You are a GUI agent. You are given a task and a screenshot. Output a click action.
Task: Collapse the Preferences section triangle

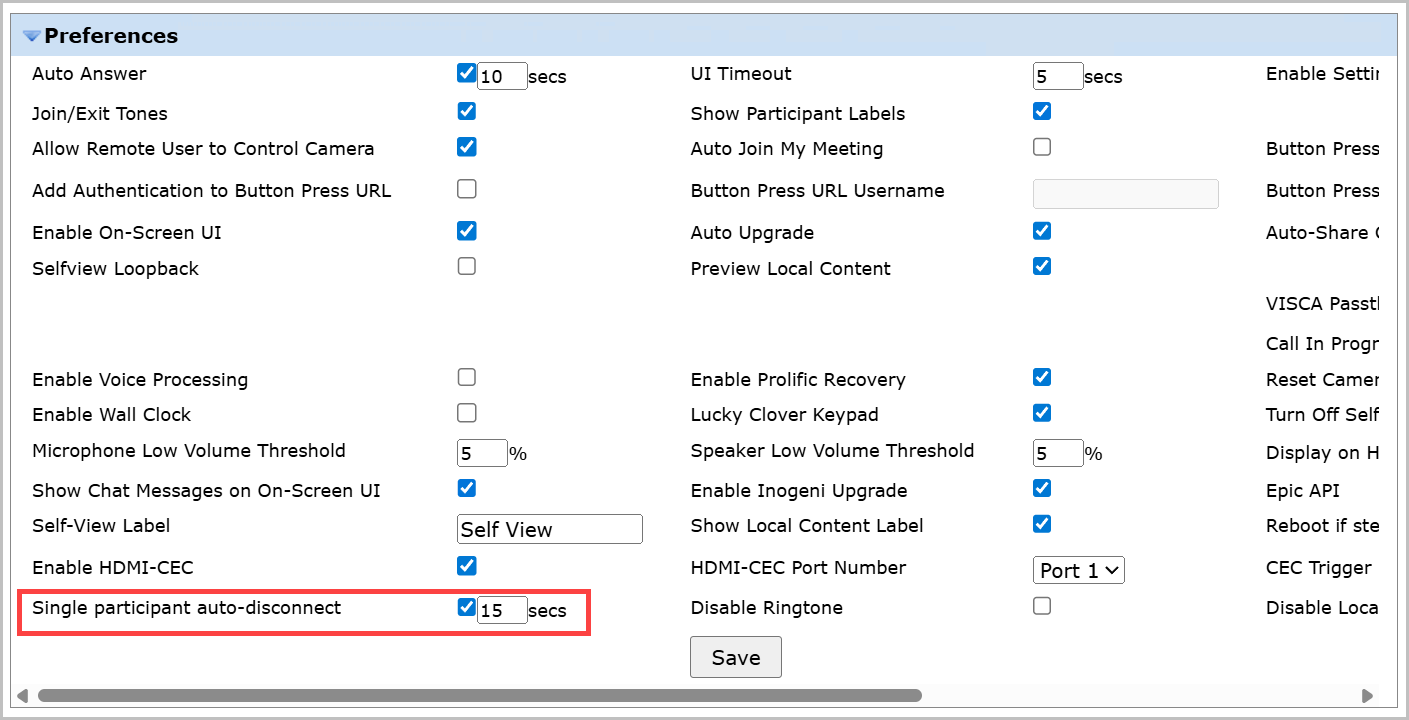click(x=32, y=36)
